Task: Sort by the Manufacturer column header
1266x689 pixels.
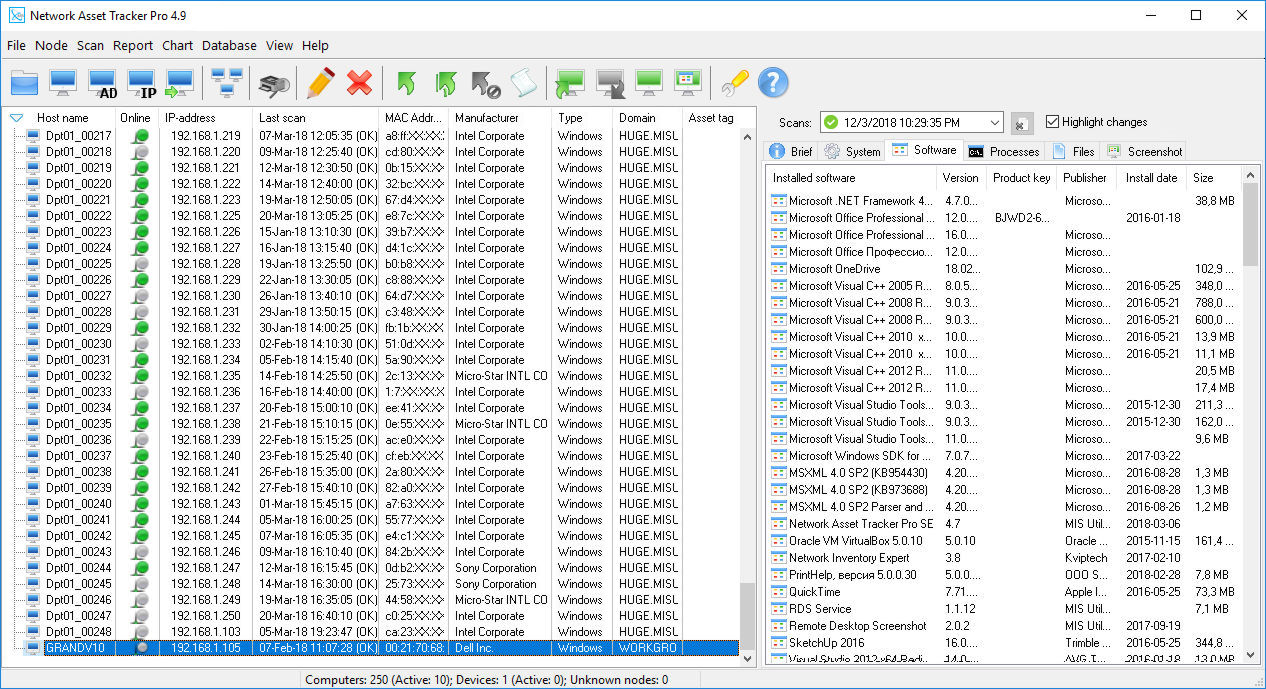Action: 500,118
